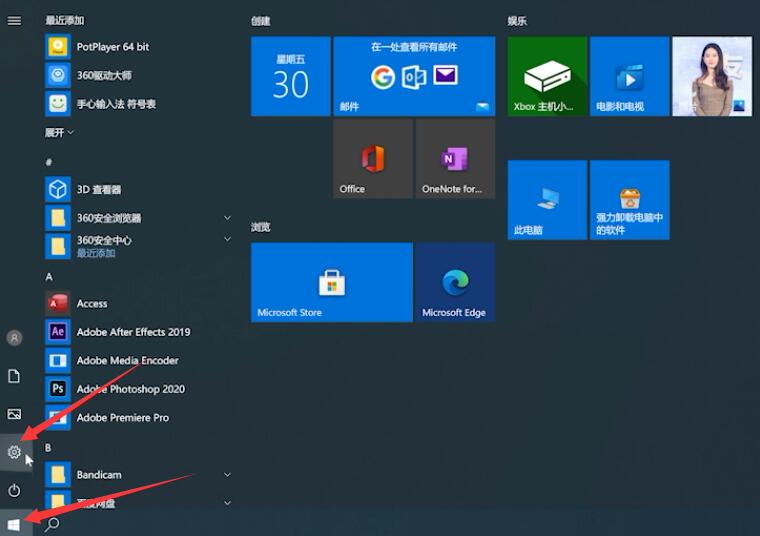Open the Microsoft Store tile
Screen dimensions: 760x536
click(332, 283)
